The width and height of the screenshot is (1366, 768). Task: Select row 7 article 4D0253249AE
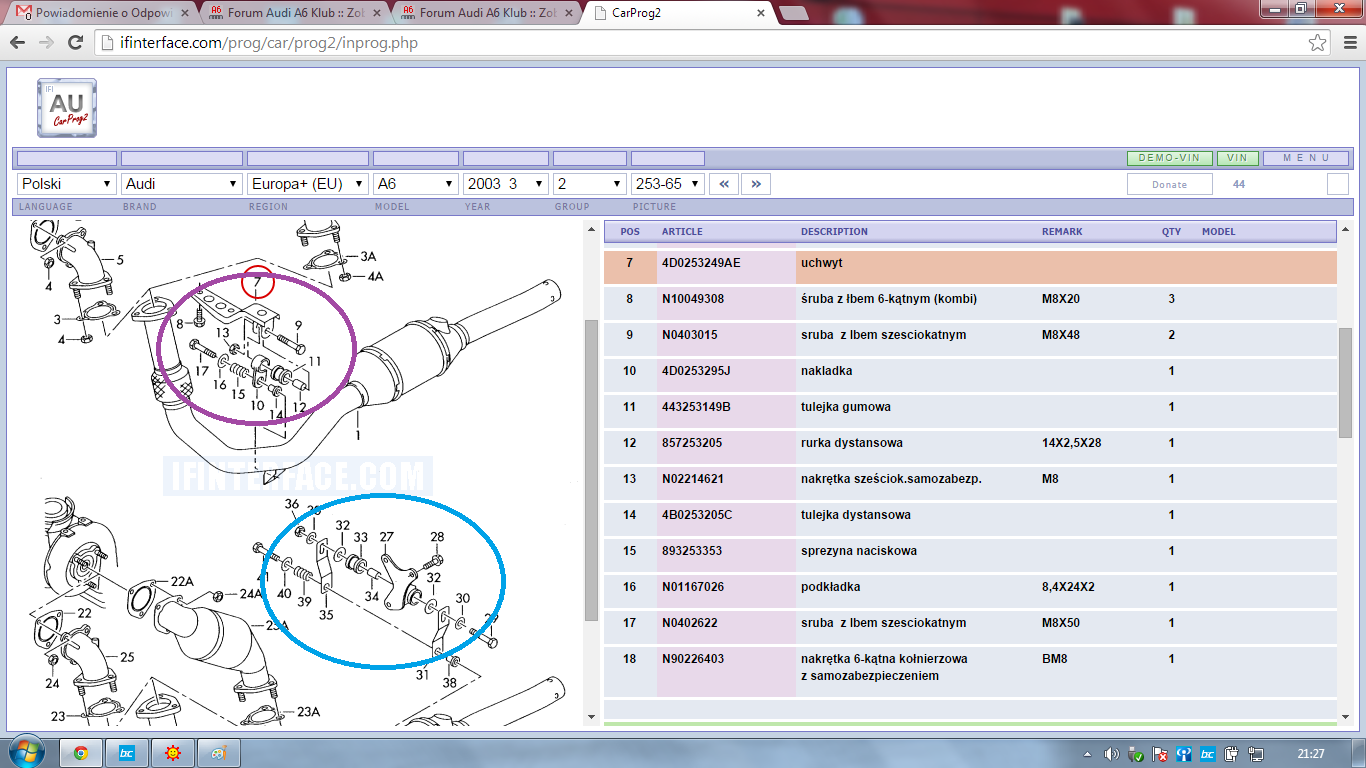pyautogui.click(x=701, y=263)
